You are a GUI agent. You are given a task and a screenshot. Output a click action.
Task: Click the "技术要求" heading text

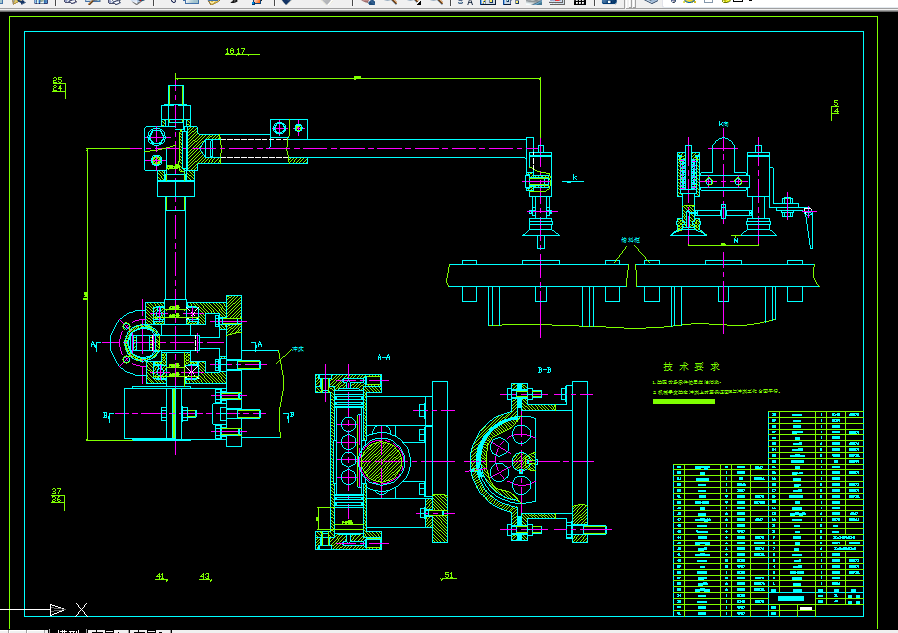click(691, 367)
